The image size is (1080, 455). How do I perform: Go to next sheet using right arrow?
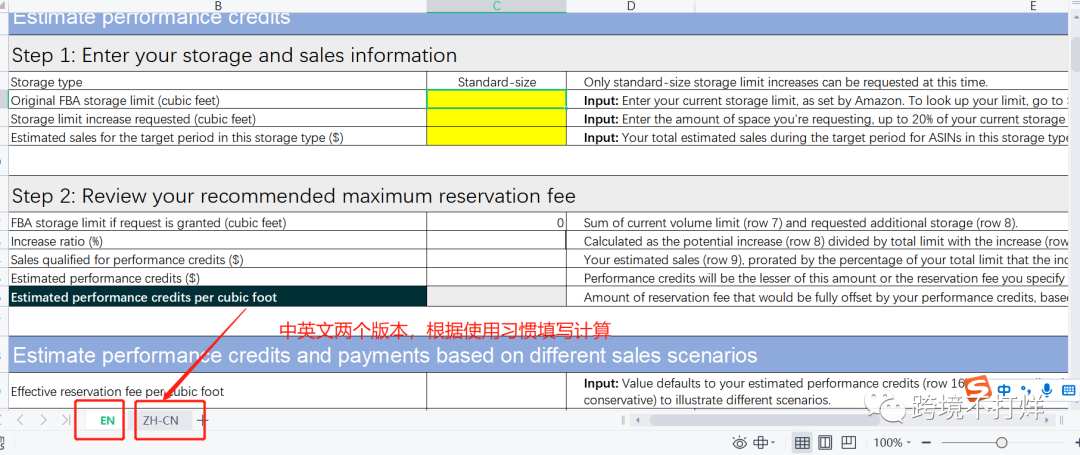tap(43, 421)
